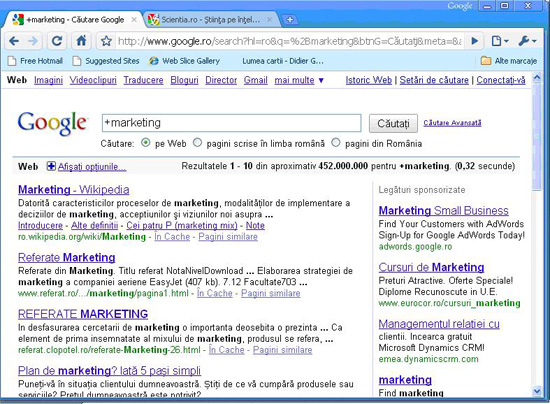Image resolution: width=550 pixels, height=404 pixels.
Task: Click the scrollbar down arrow
Action: (x=537, y=391)
